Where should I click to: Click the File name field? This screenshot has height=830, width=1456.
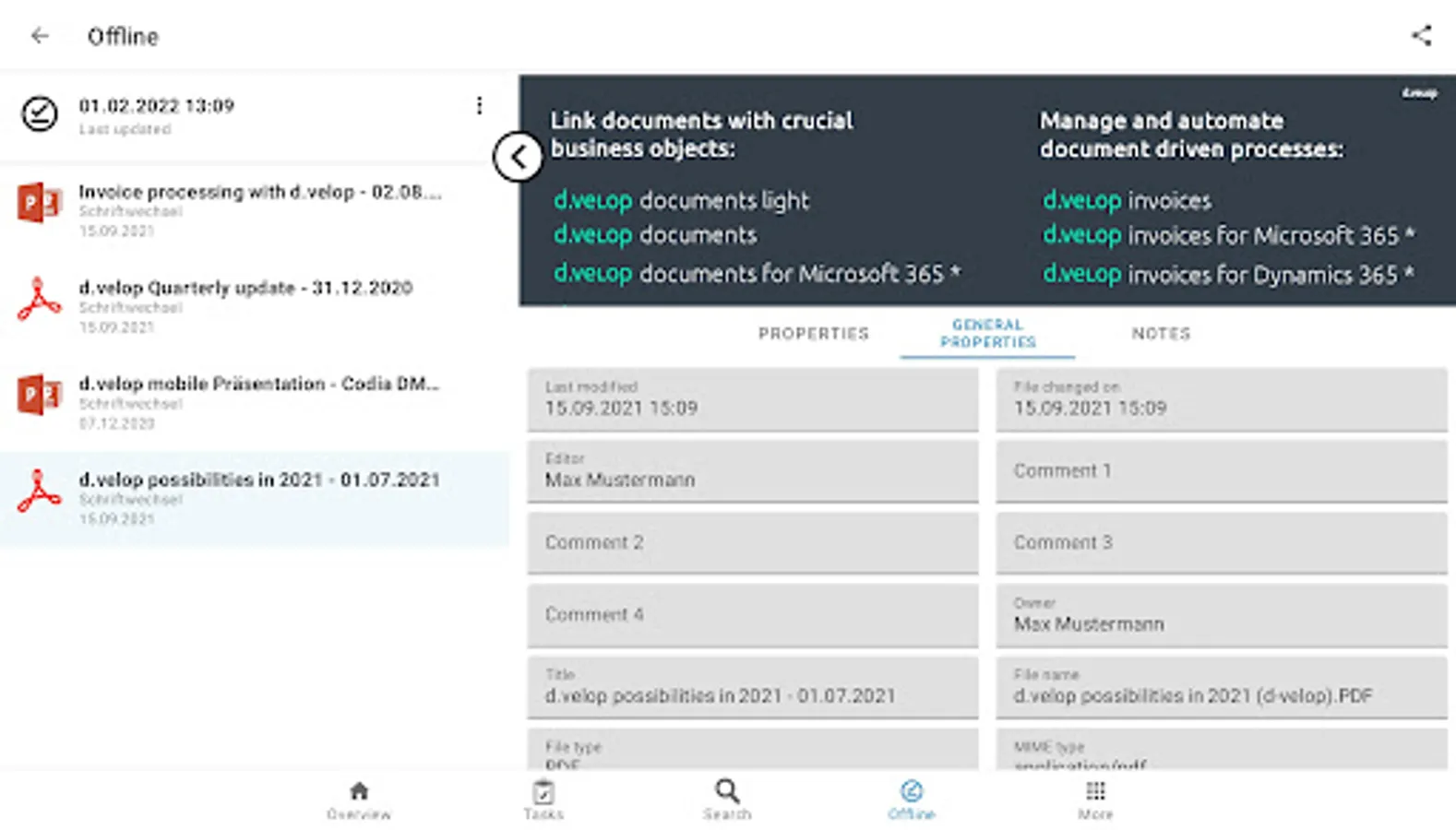pyautogui.click(x=1222, y=687)
